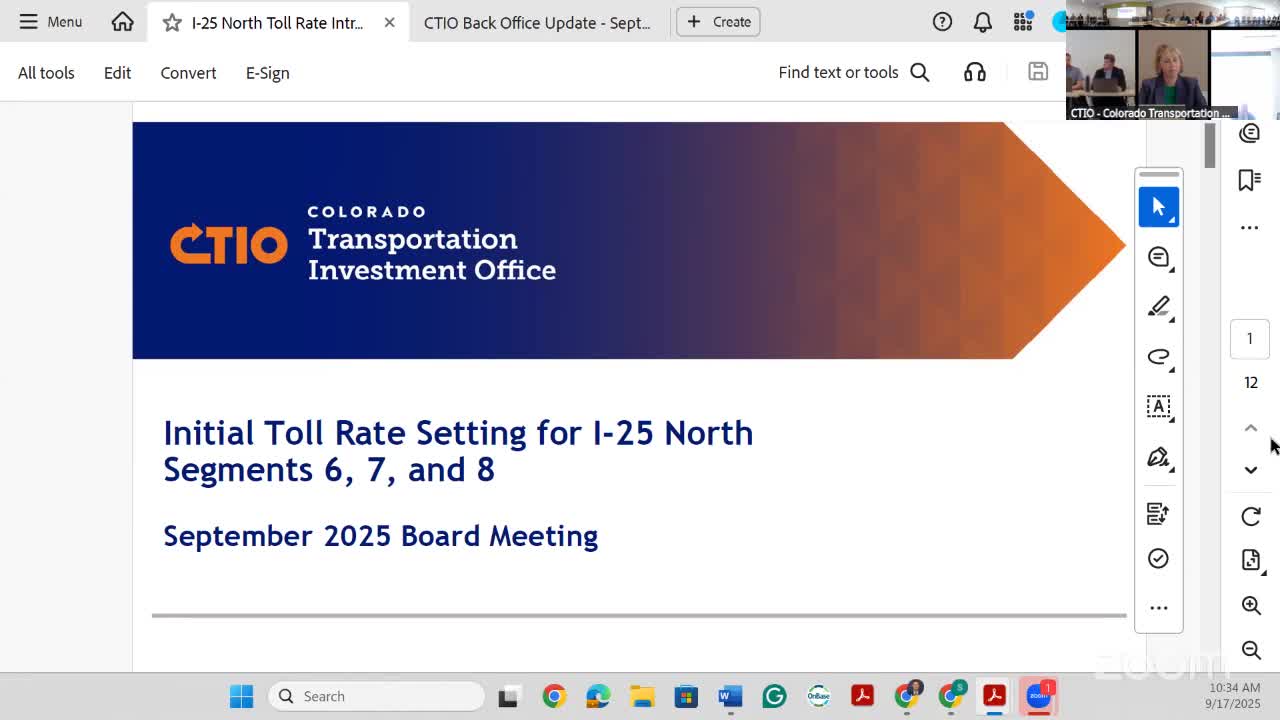1280x720 pixels.
Task: Rotate the page clockwise
Action: pos(1251,516)
